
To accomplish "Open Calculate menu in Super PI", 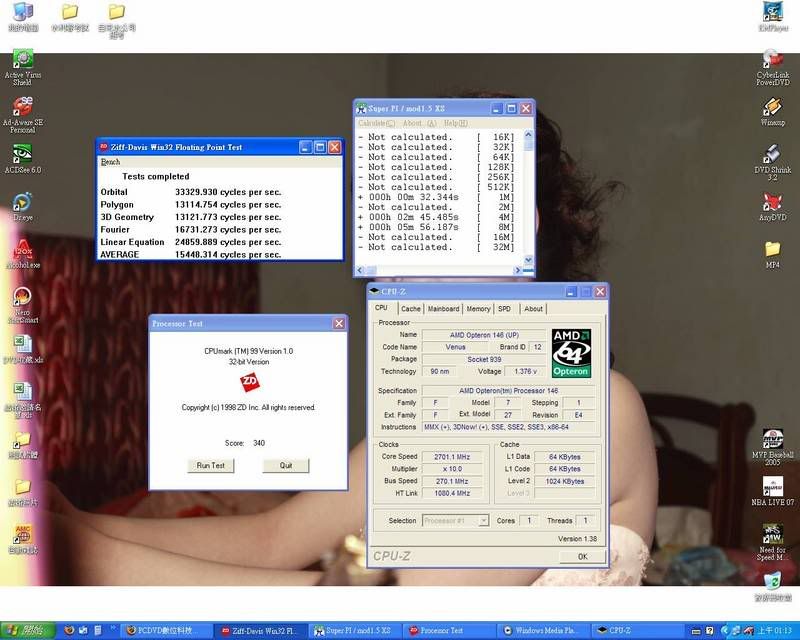I will [376, 123].
